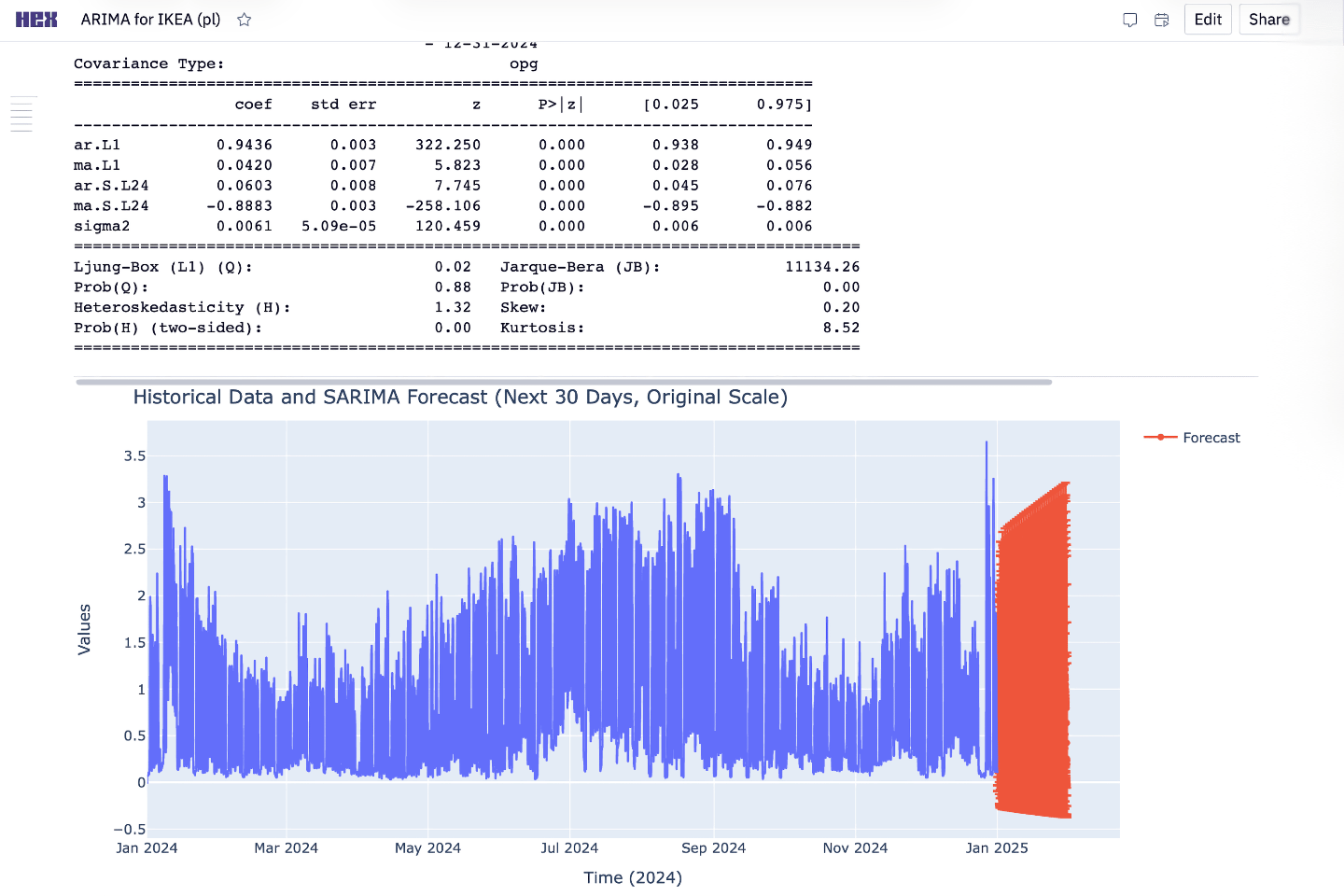The image size is (1344, 896).
Task: Click the 'Ljung-Box (L1) (Q):' label
Action: pyautogui.click(x=163, y=267)
